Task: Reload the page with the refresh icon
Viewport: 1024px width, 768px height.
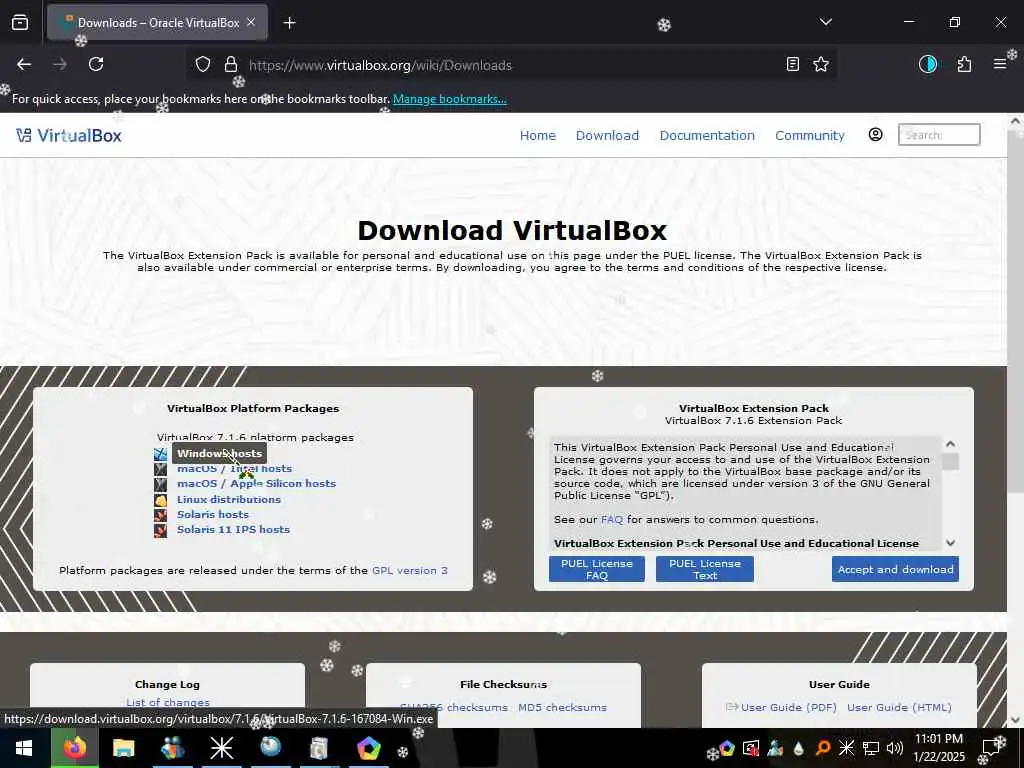Action: (96, 64)
